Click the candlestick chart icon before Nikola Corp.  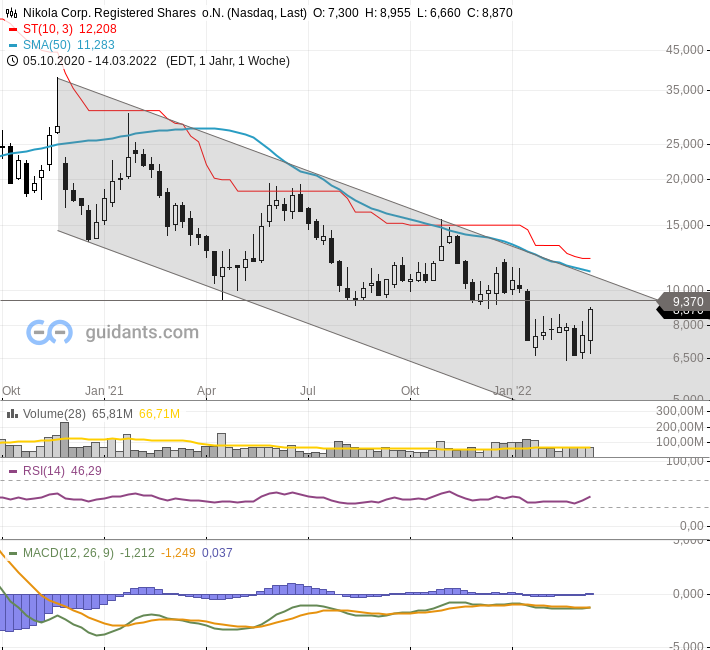[12, 13]
